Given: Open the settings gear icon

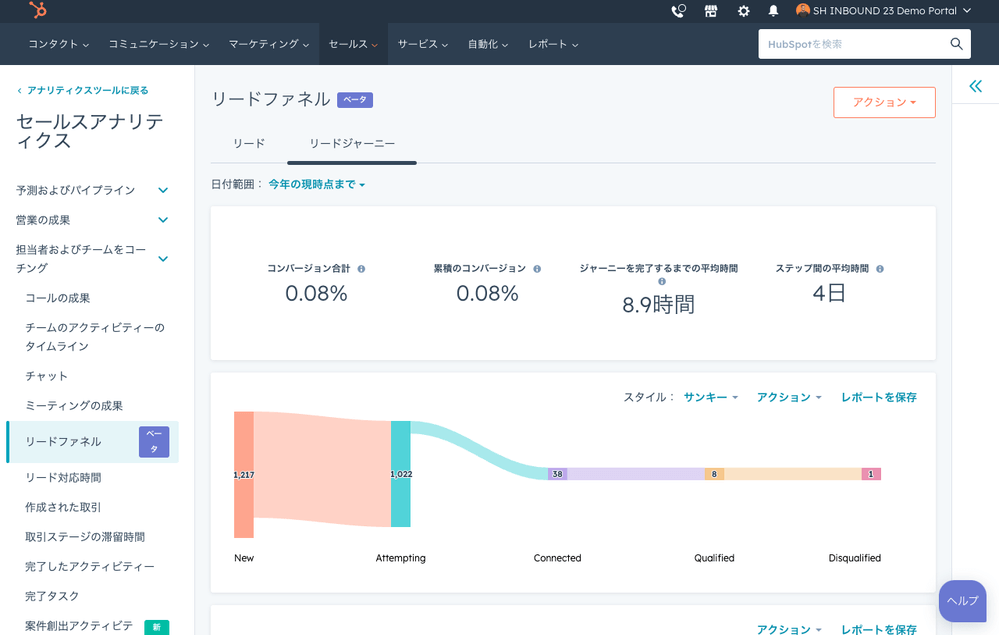Looking at the screenshot, I should point(743,11).
